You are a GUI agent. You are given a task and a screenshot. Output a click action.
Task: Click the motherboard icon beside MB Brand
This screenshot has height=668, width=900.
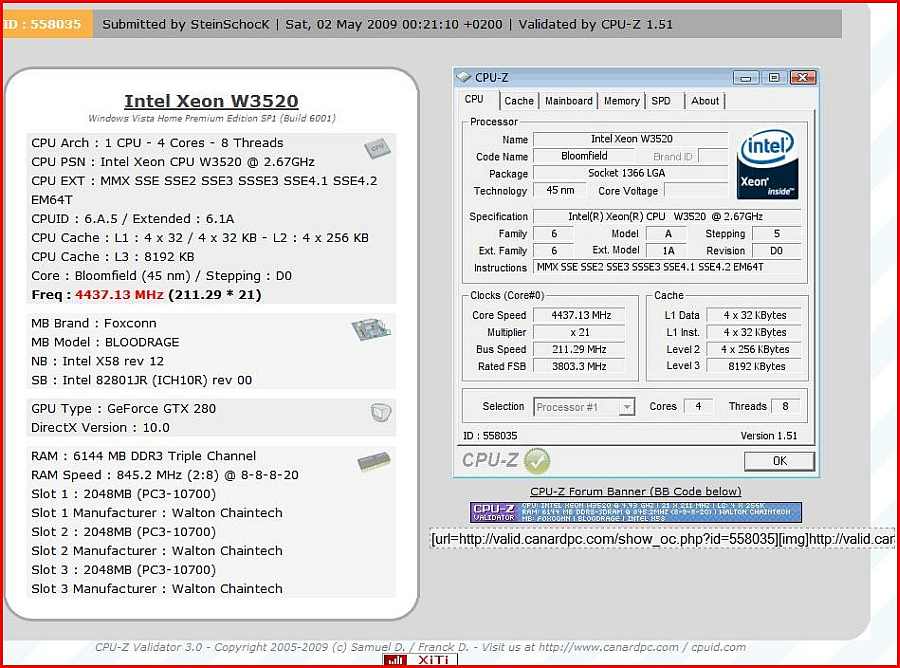click(371, 329)
